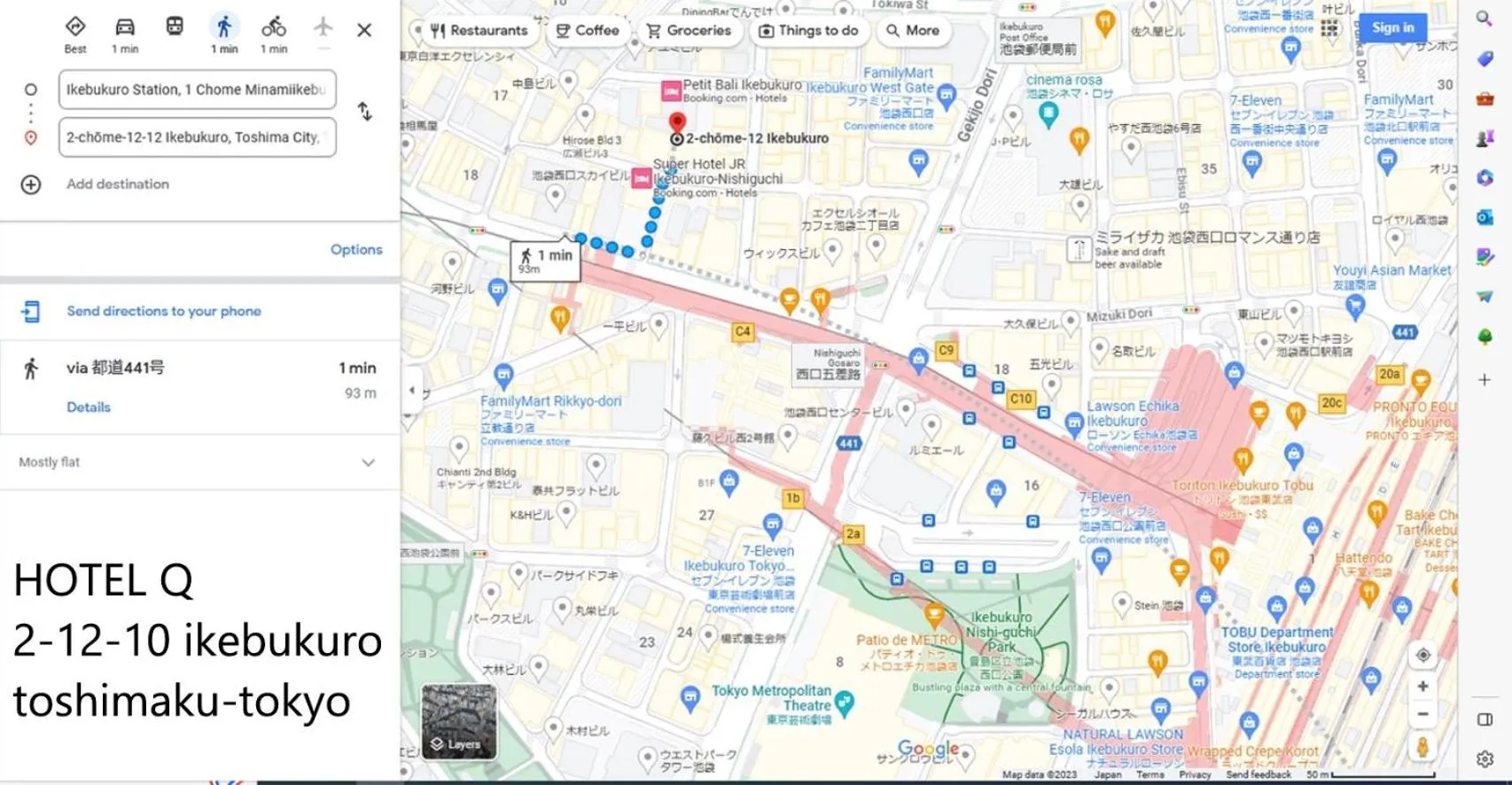Click the Add destination field
The image size is (1512, 785).
(118, 184)
